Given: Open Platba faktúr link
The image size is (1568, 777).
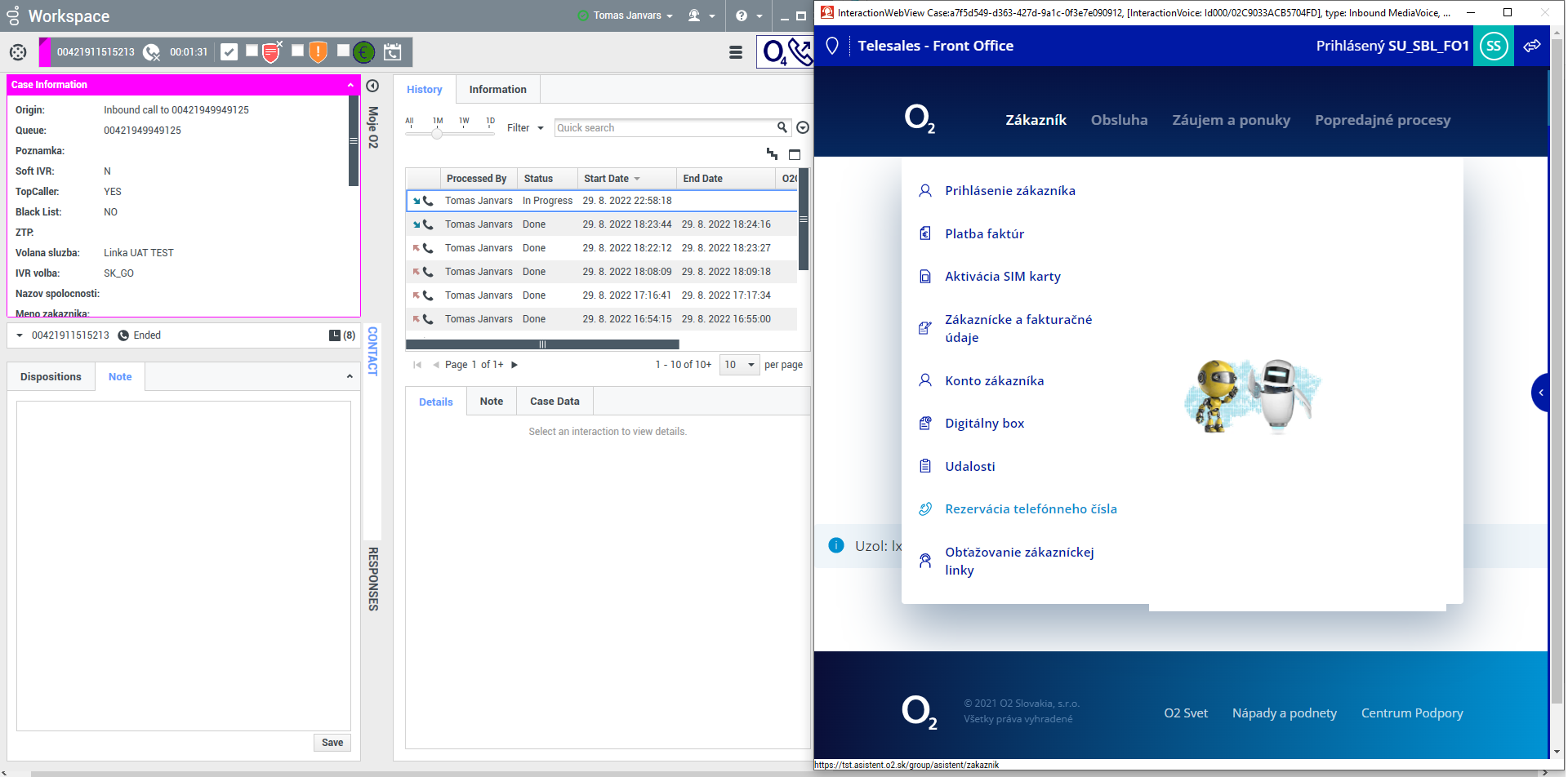Looking at the screenshot, I should coord(984,234).
